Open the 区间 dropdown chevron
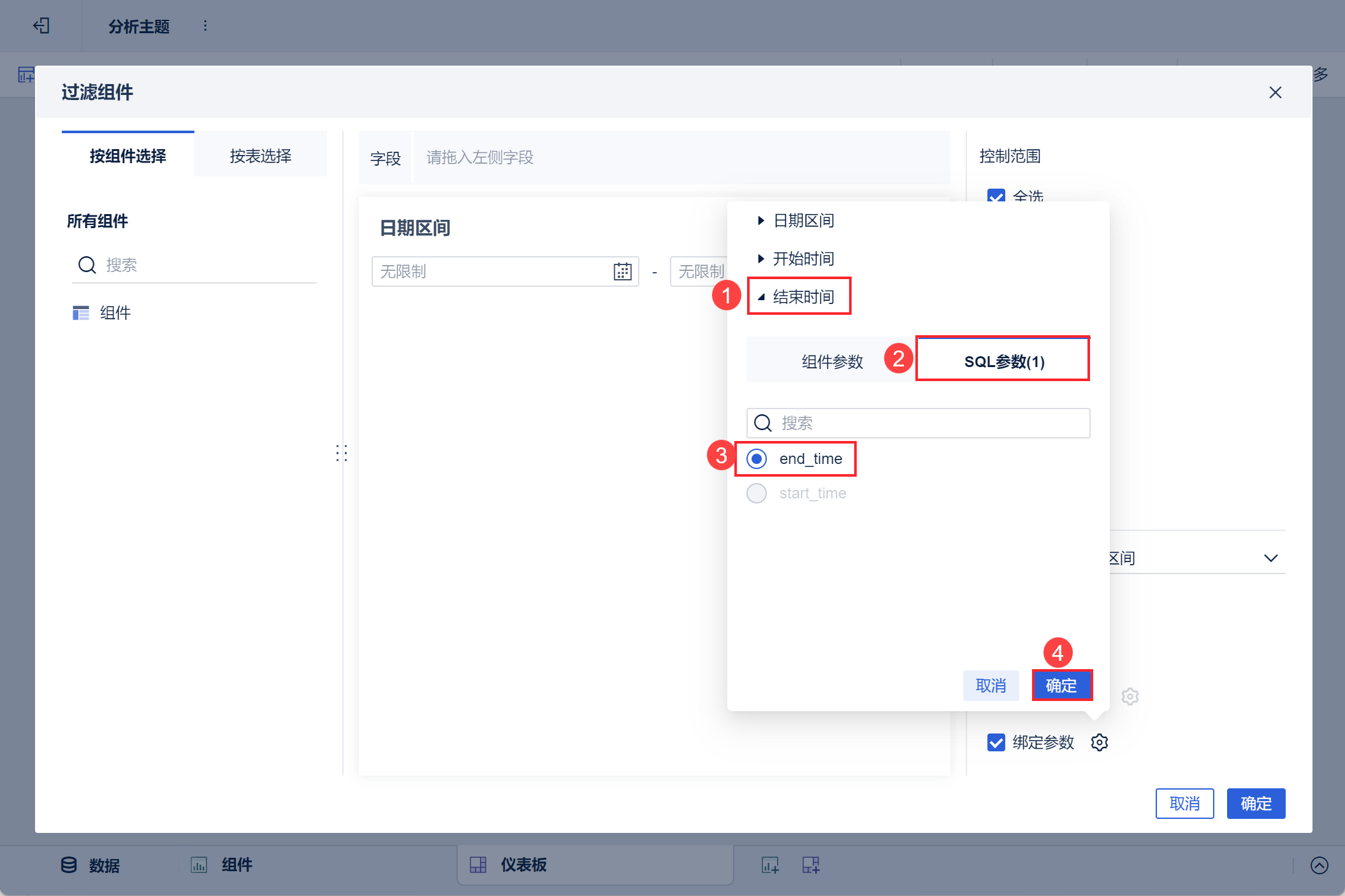 [1270, 558]
